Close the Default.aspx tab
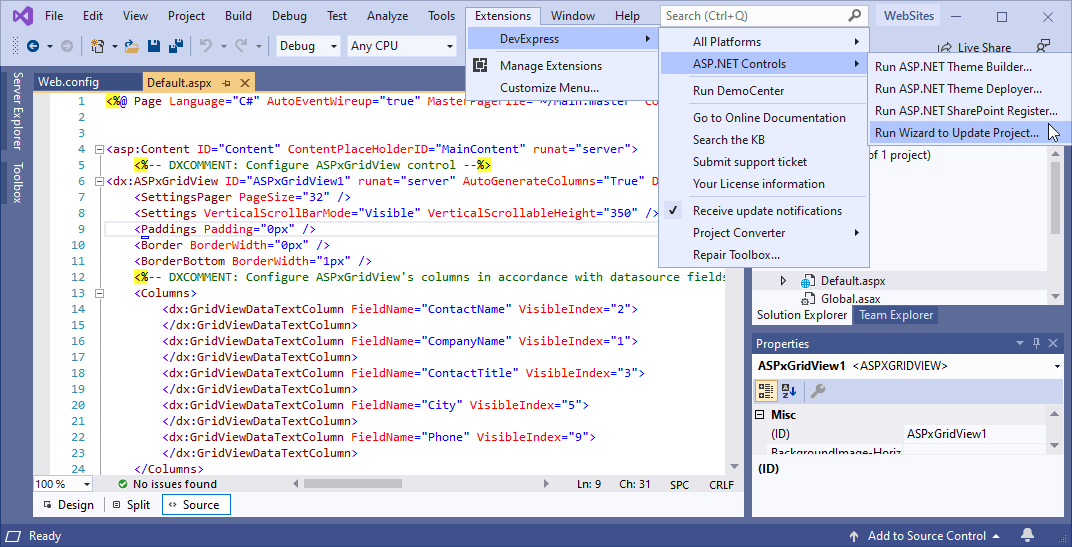This screenshot has height=547, width=1072. [245, 83]
